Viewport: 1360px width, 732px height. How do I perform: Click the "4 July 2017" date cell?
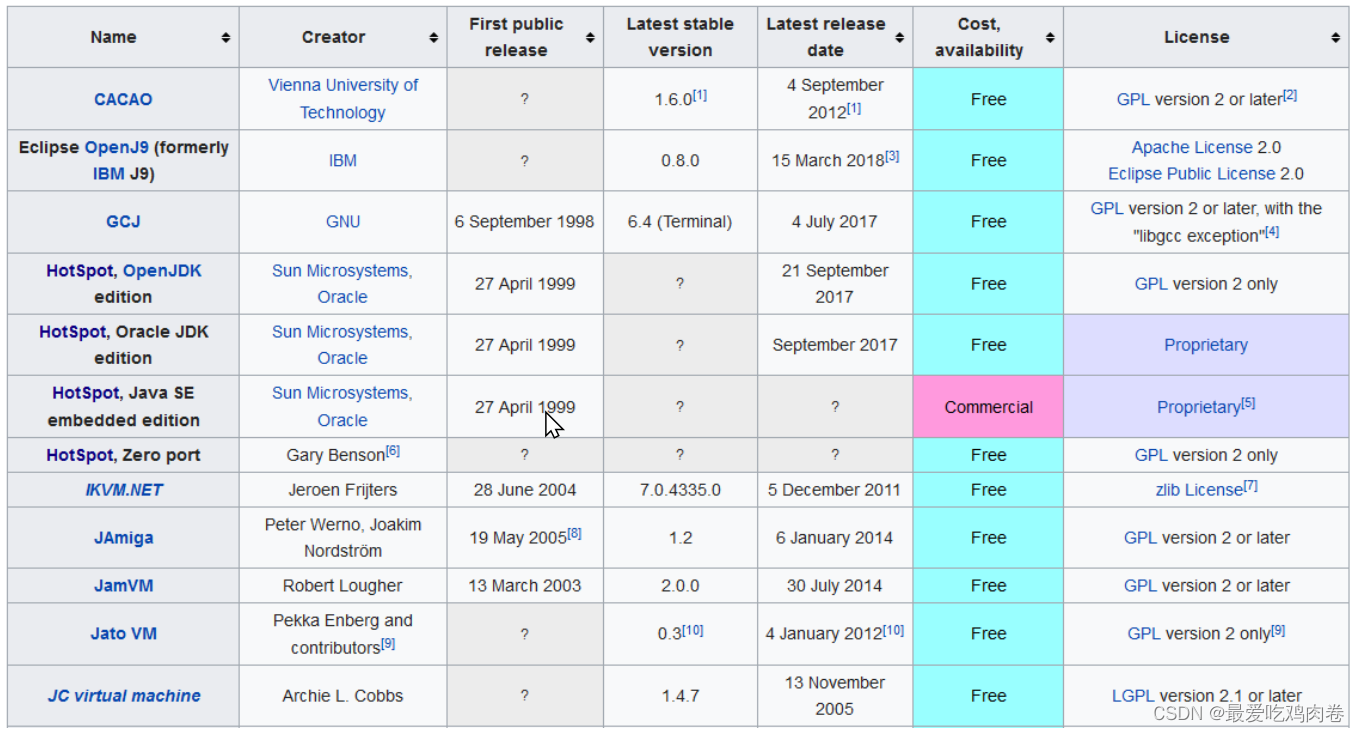pos(835,221)
